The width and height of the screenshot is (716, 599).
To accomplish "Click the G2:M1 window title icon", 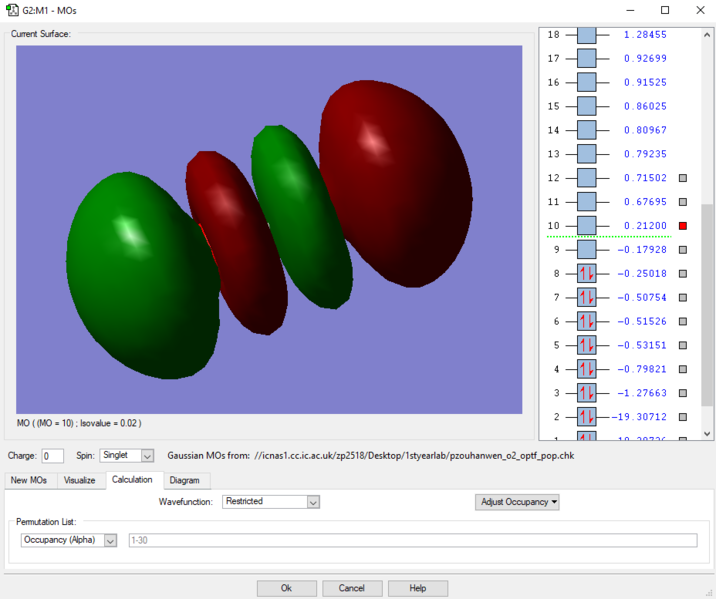I will [12, 10].
